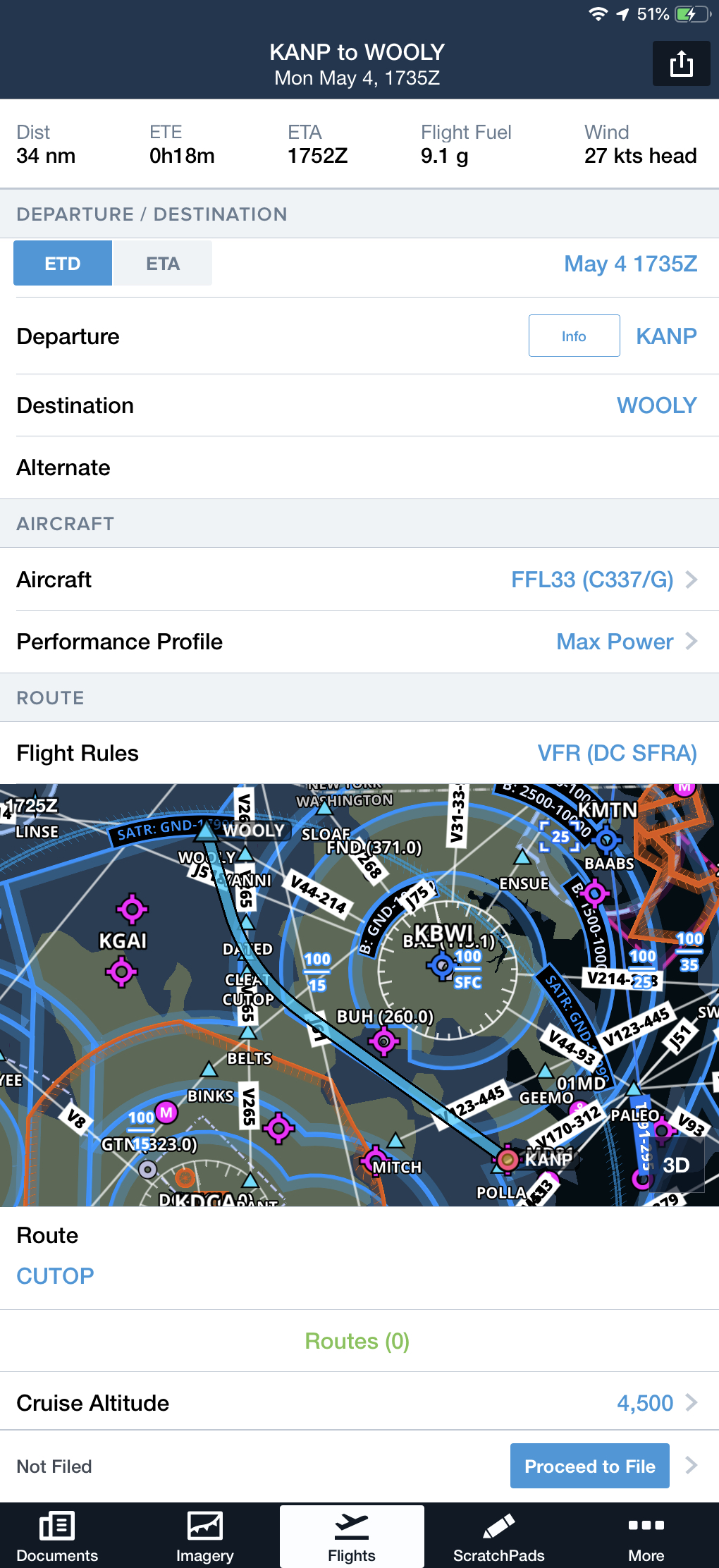Tap the Routes (0) link
This screenshot has height=1568, width=719.
point(357,1341)
